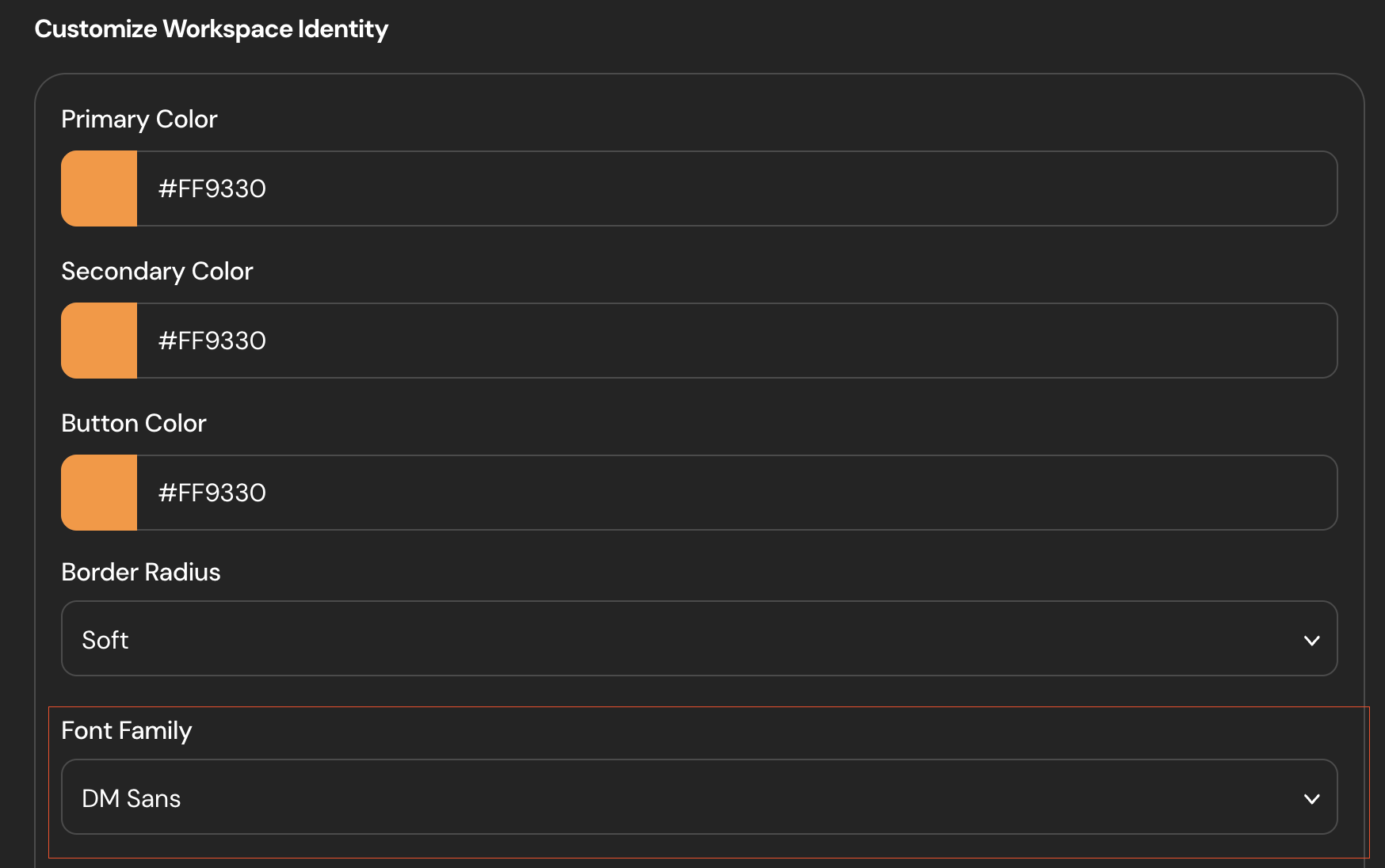Open the Secondary Color swatch picker

[x=99, y=341]
